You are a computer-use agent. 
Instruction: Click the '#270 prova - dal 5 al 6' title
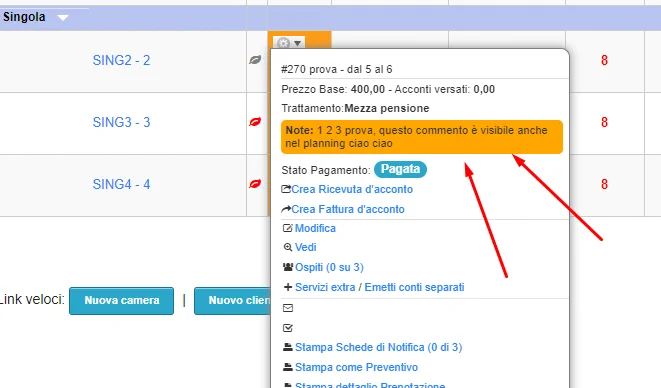click(x=337, y=69)
